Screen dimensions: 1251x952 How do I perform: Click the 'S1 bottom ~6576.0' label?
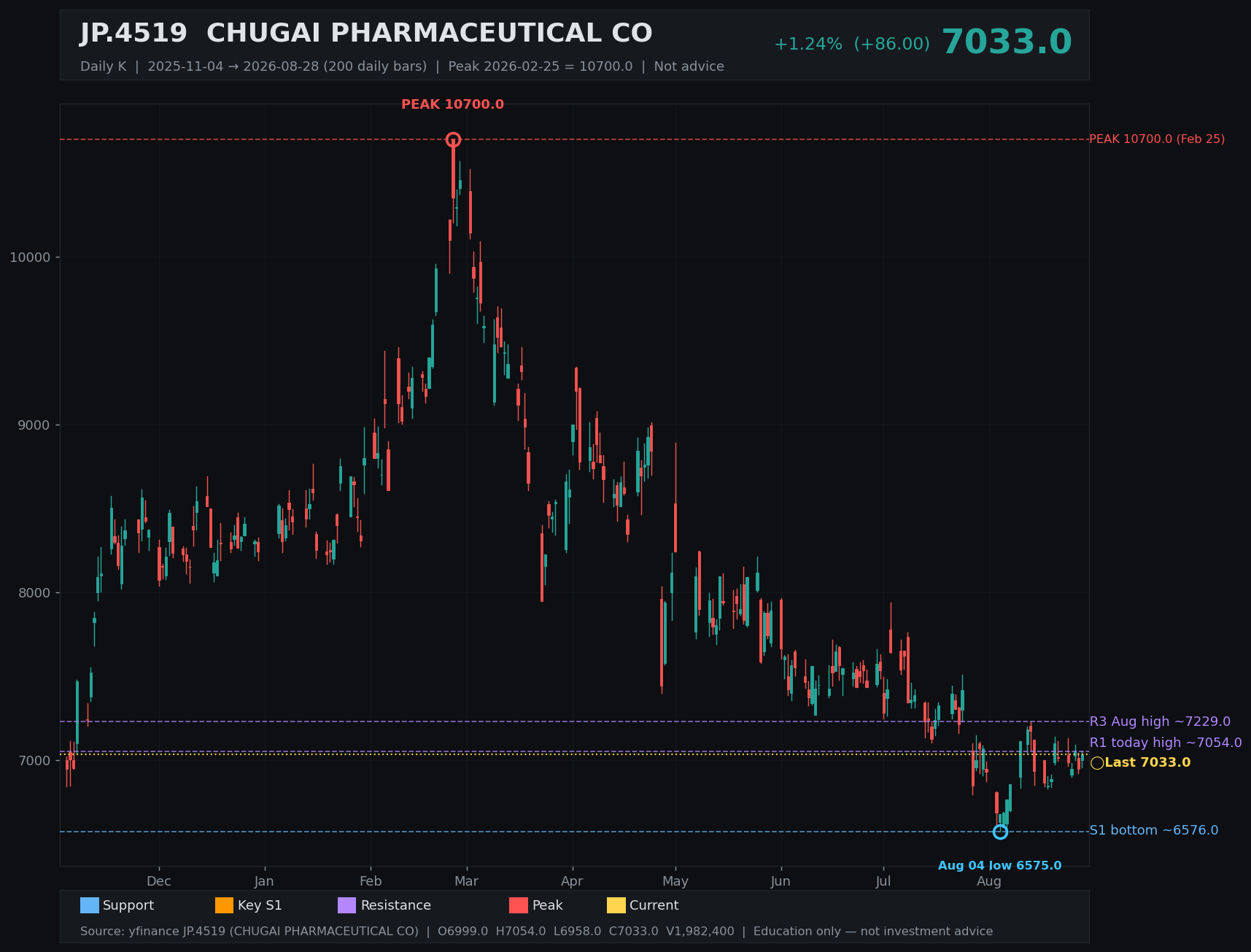1154,830
